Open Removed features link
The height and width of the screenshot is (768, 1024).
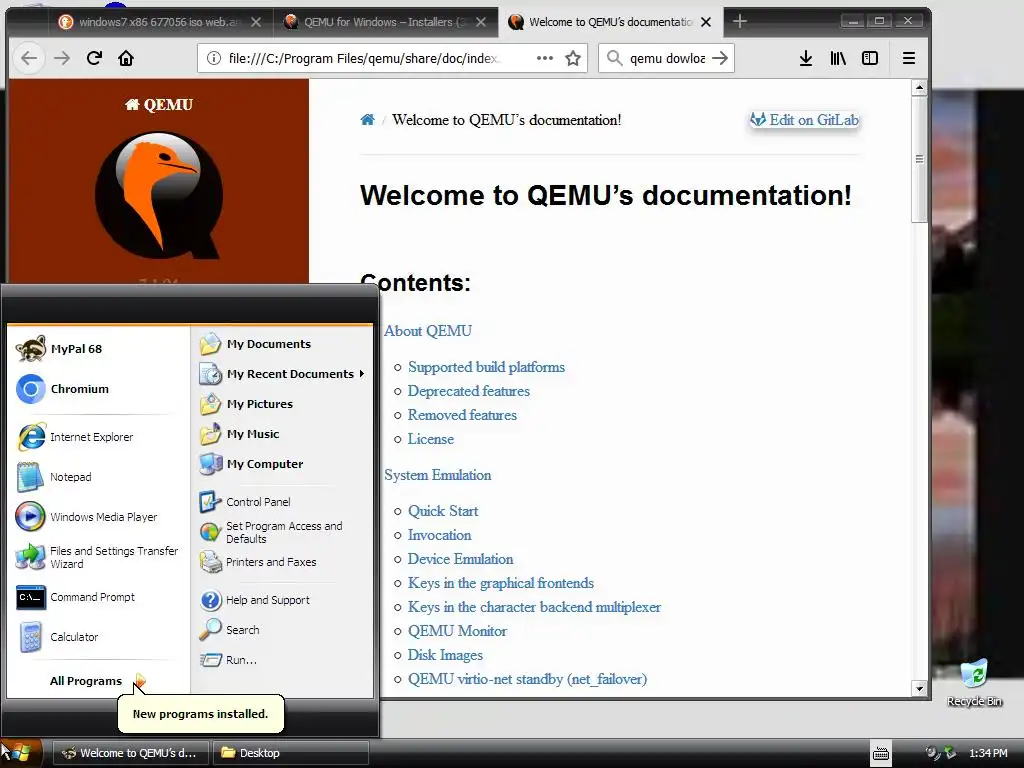tap(462, 415)
